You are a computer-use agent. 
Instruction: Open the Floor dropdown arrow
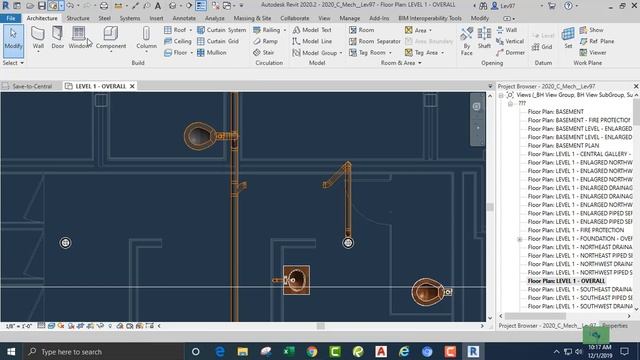(191, 53)
